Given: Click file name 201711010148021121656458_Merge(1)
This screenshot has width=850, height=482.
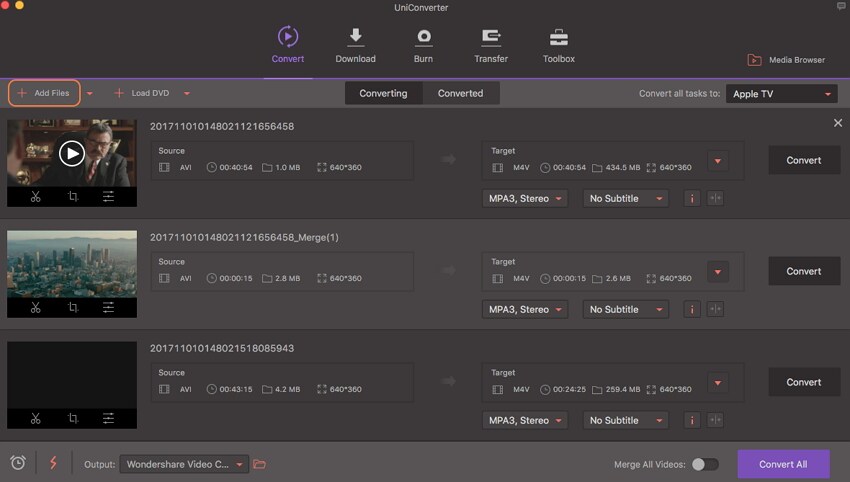Looking at the screenshot, I should 244,237.
